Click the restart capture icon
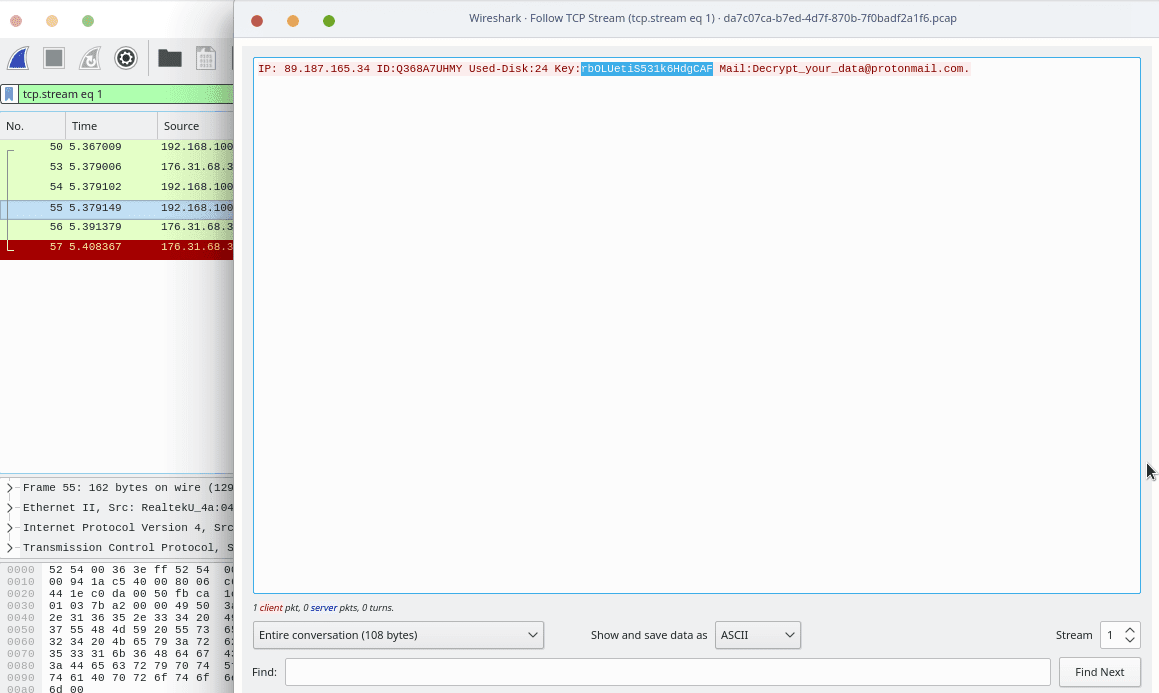 point(89,58)
